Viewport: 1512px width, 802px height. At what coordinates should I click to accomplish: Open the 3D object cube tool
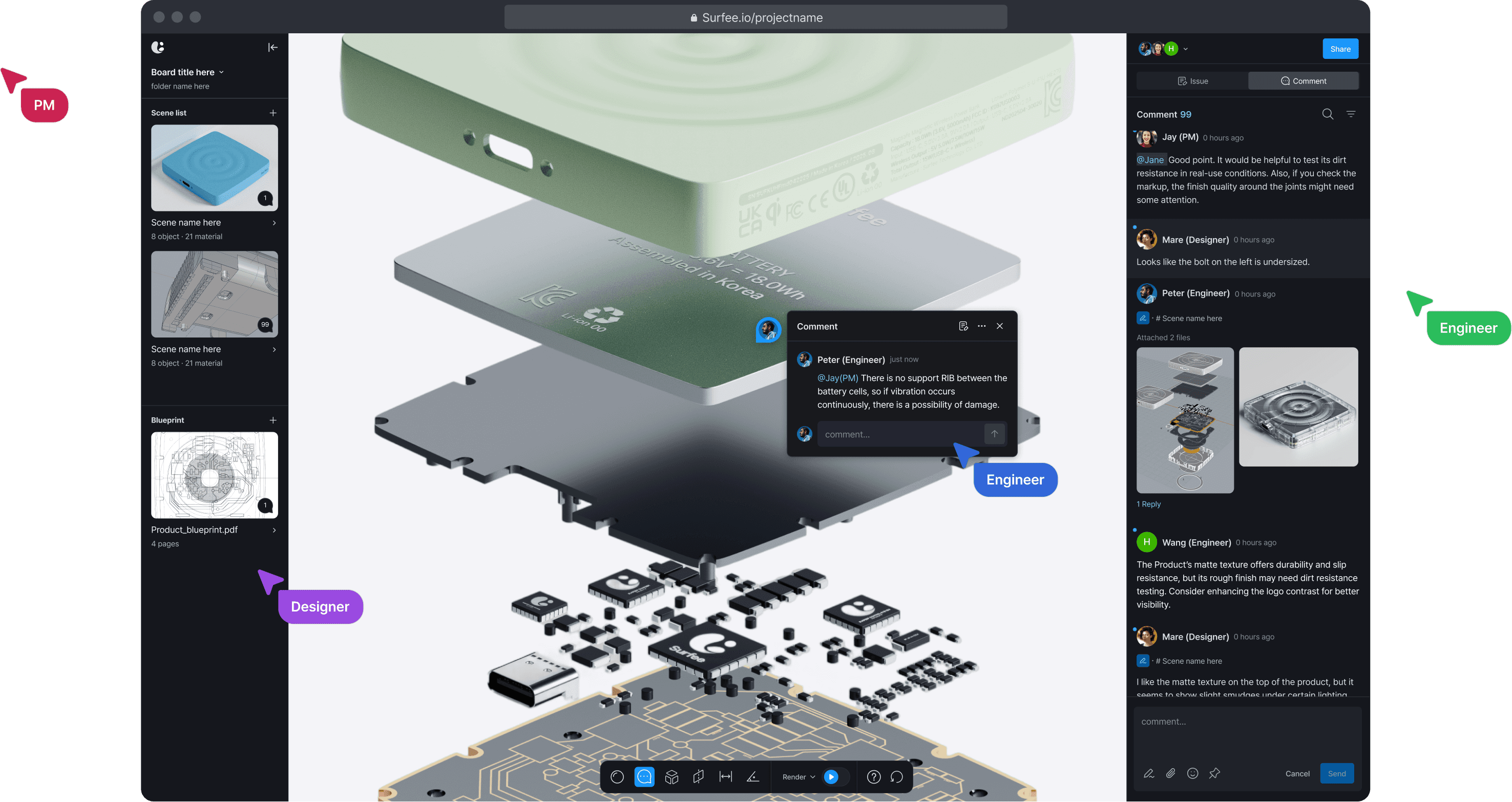click(671, 777)
